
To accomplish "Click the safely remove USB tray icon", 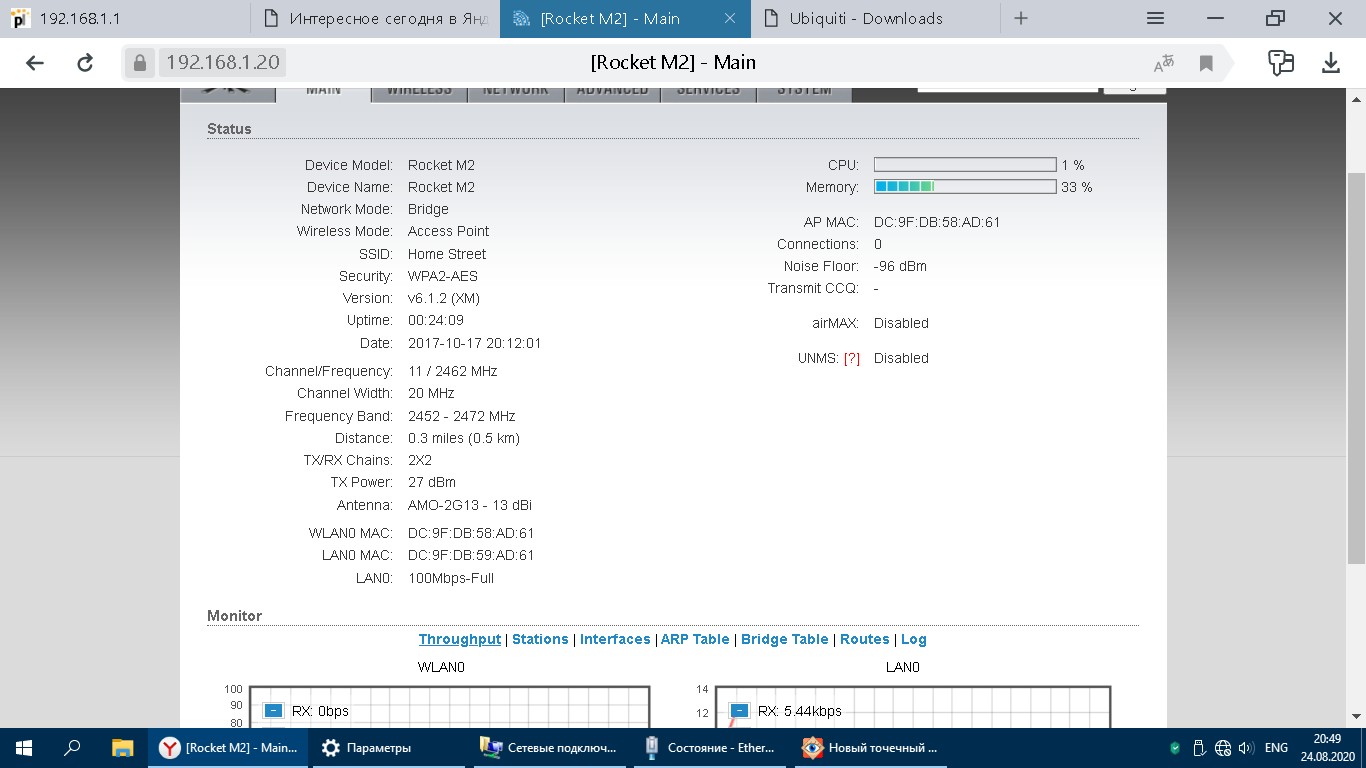I will [1199, 748].
